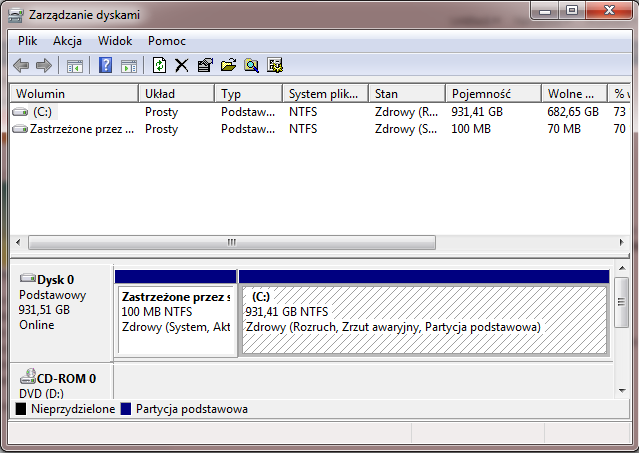Close the Zarządzanie dyskami window
This screenshot has height=453, width=639.
610,11
